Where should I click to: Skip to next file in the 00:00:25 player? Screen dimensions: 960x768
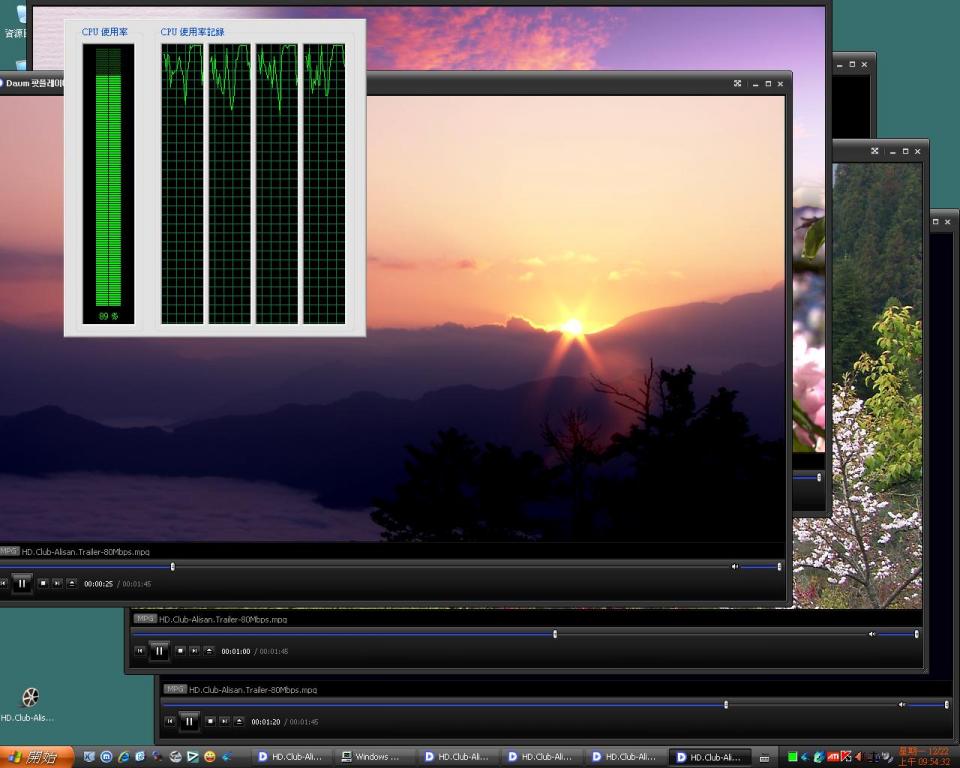(57, 583)
